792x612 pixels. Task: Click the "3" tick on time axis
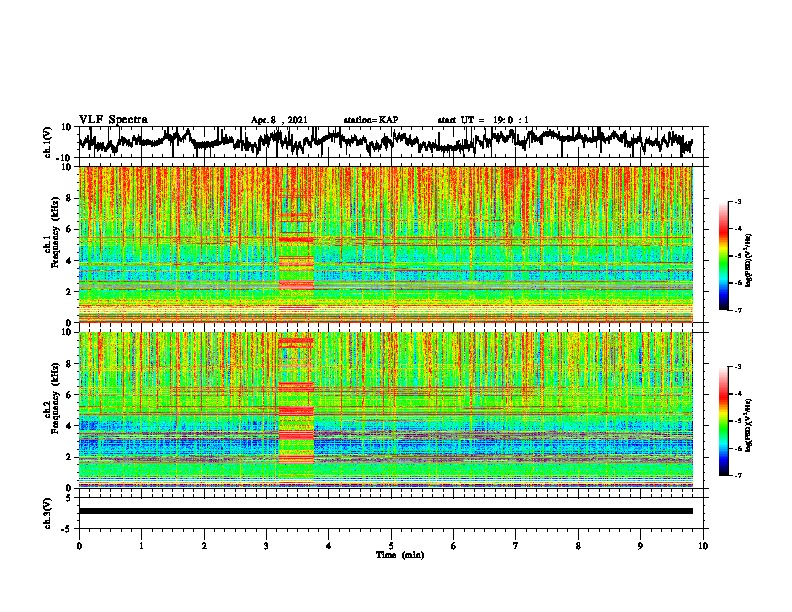(x=266, y=546)
